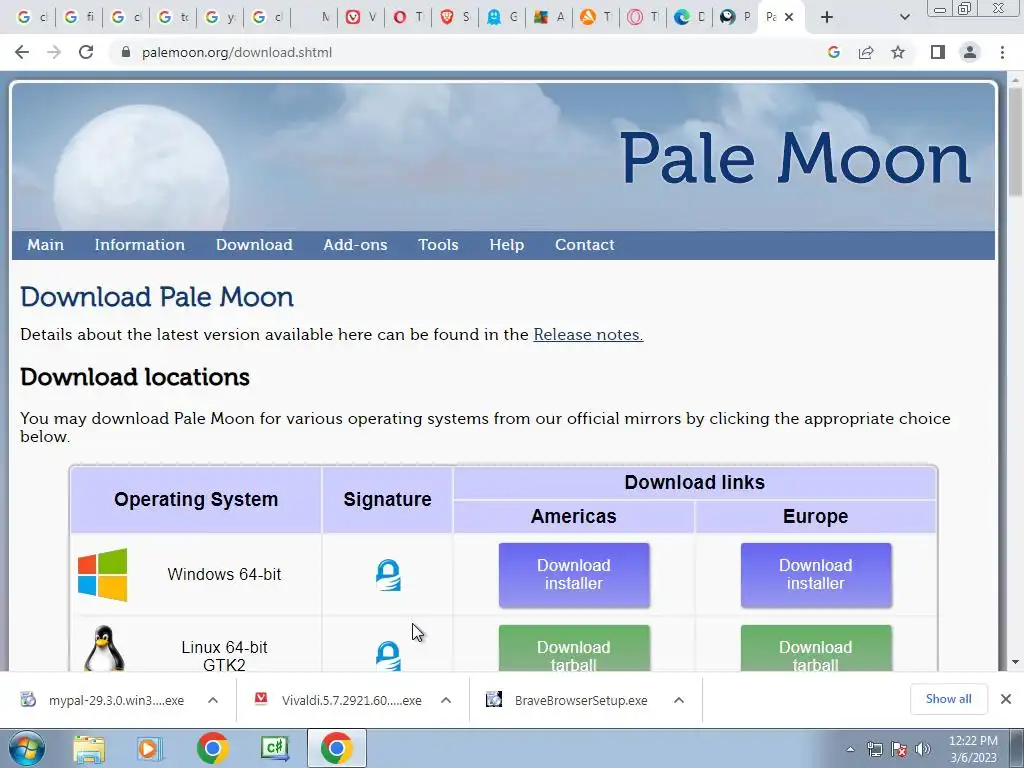Click the 'Download Pale Moon' heading
1024x768 pixels.
pyautogui.click(x=157, y=297)
